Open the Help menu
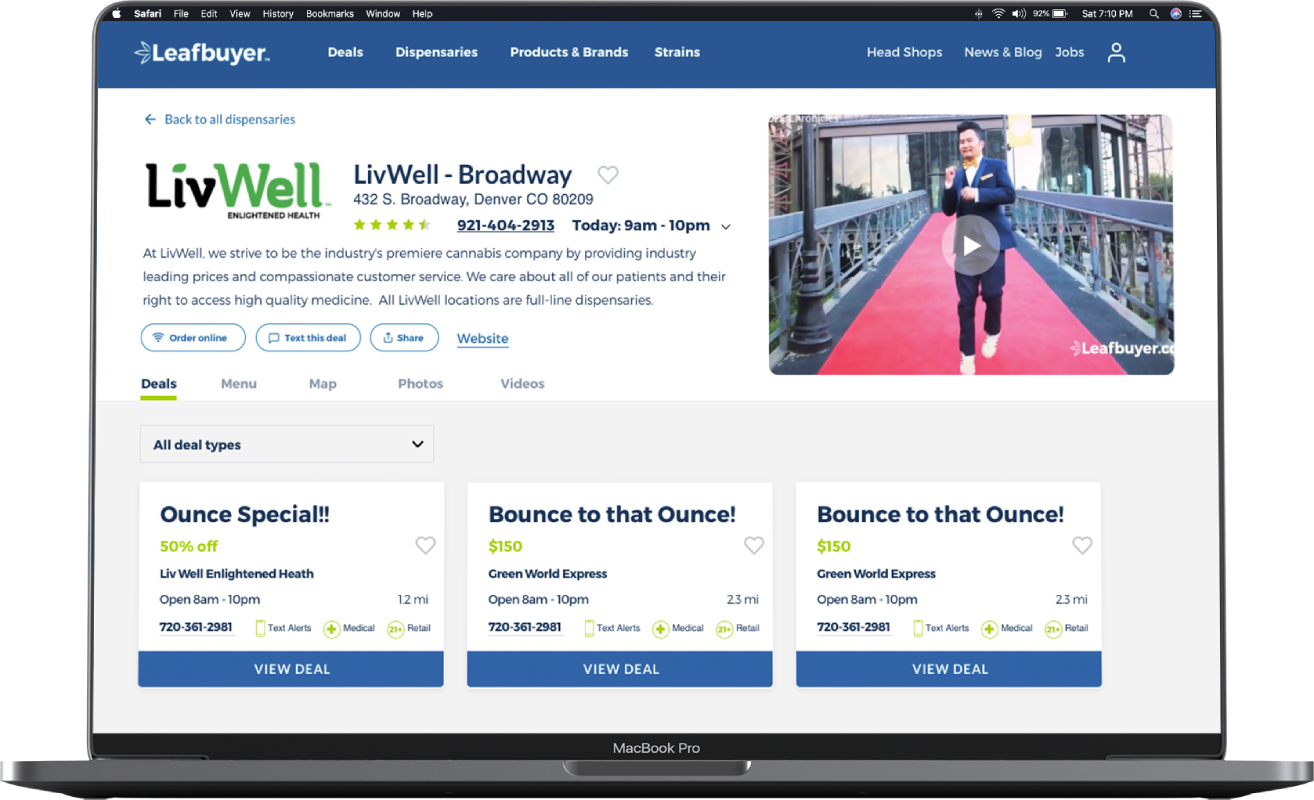 point(422,14)
